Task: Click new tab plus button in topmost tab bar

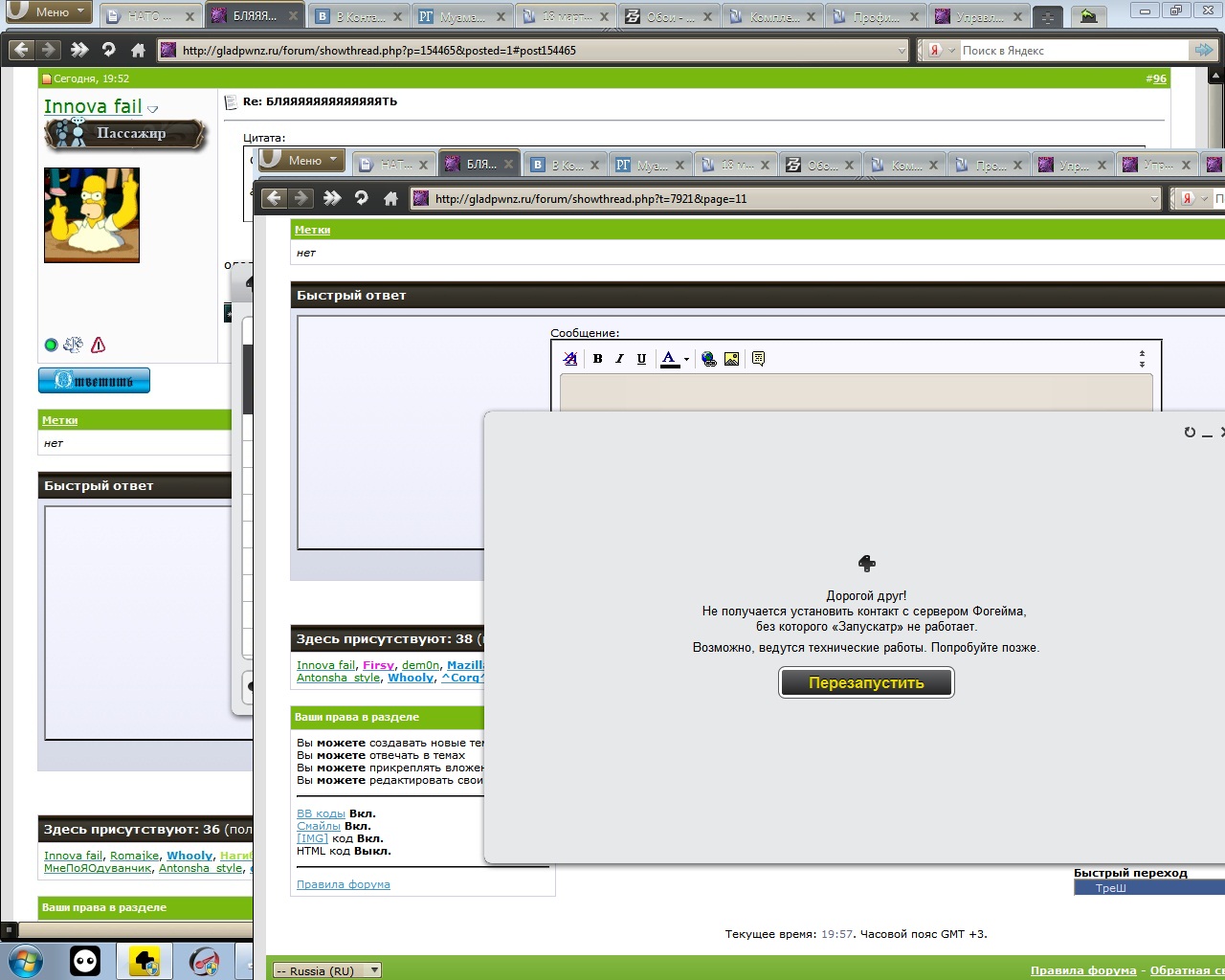Action: 1048,16
